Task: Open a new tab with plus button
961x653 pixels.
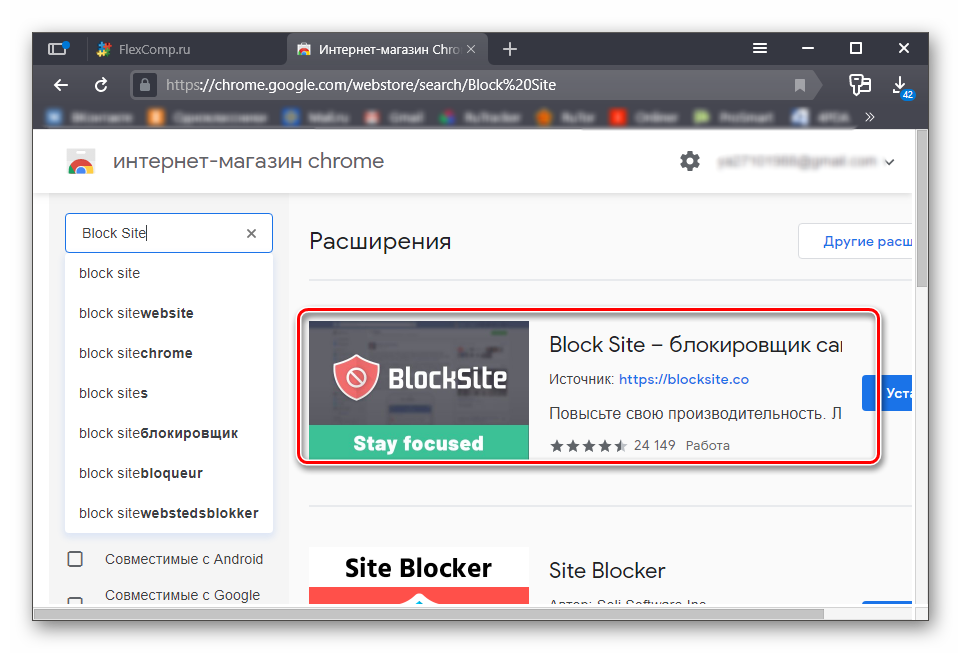Action: [x=510, y=49]
